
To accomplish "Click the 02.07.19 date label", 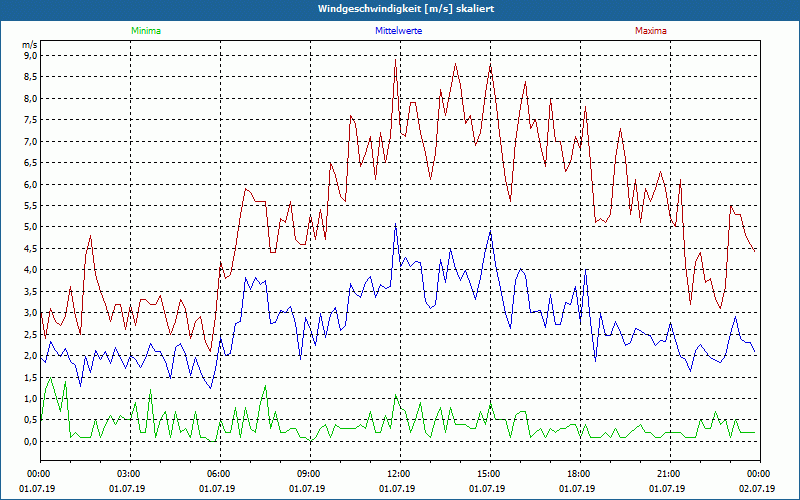I will tap(757, 488).
